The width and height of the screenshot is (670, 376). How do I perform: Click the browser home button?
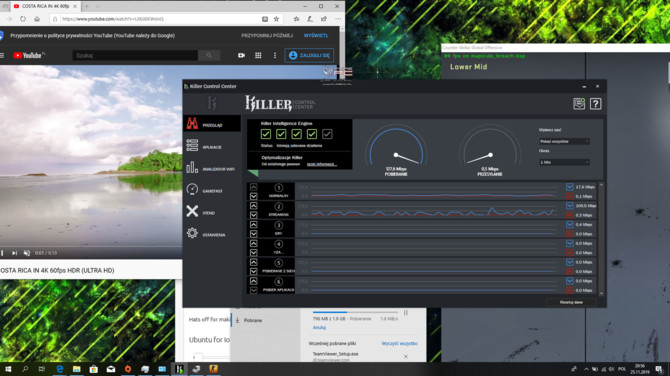coord(37,19)
